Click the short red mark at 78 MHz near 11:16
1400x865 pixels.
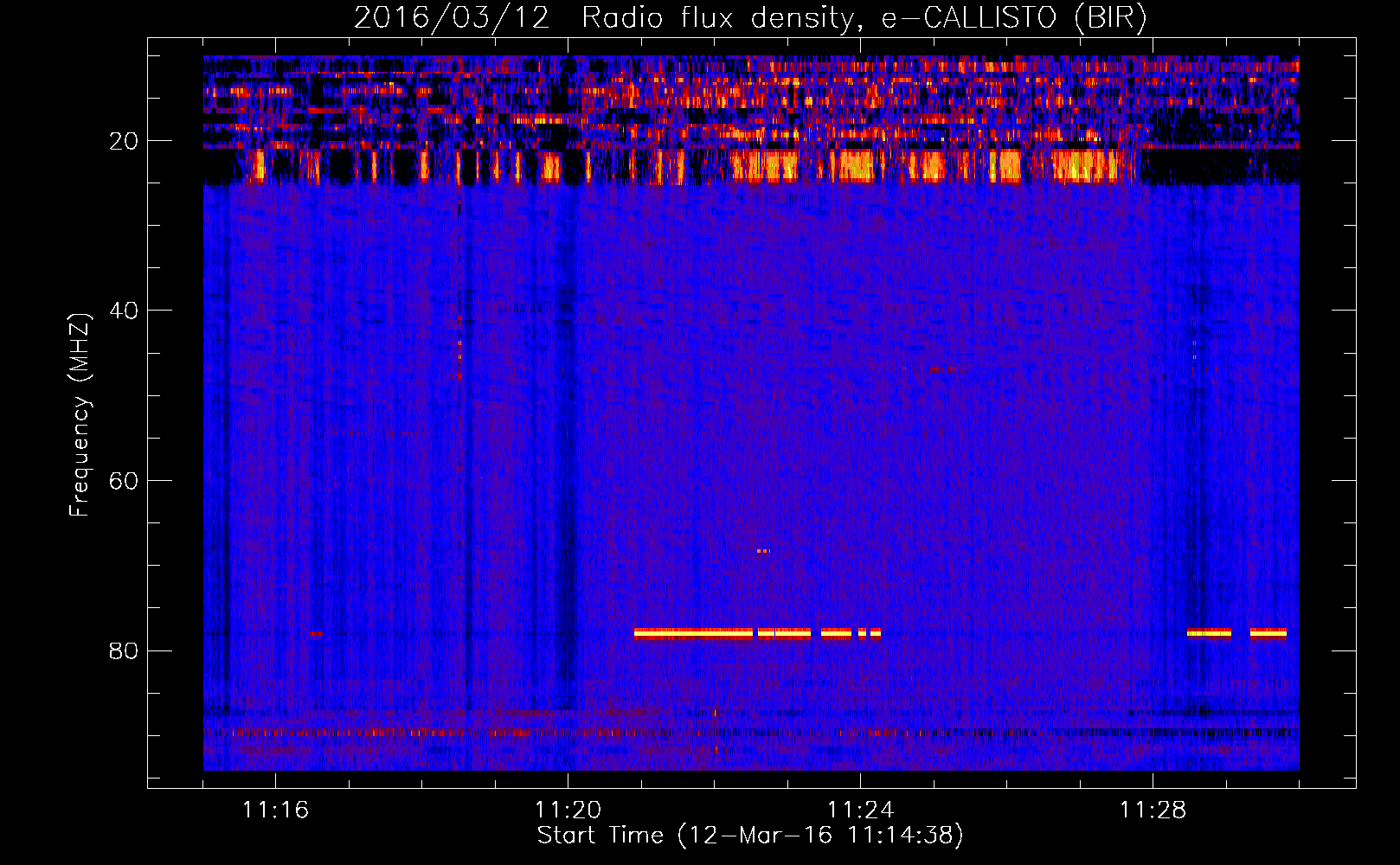tap(316, 633)
